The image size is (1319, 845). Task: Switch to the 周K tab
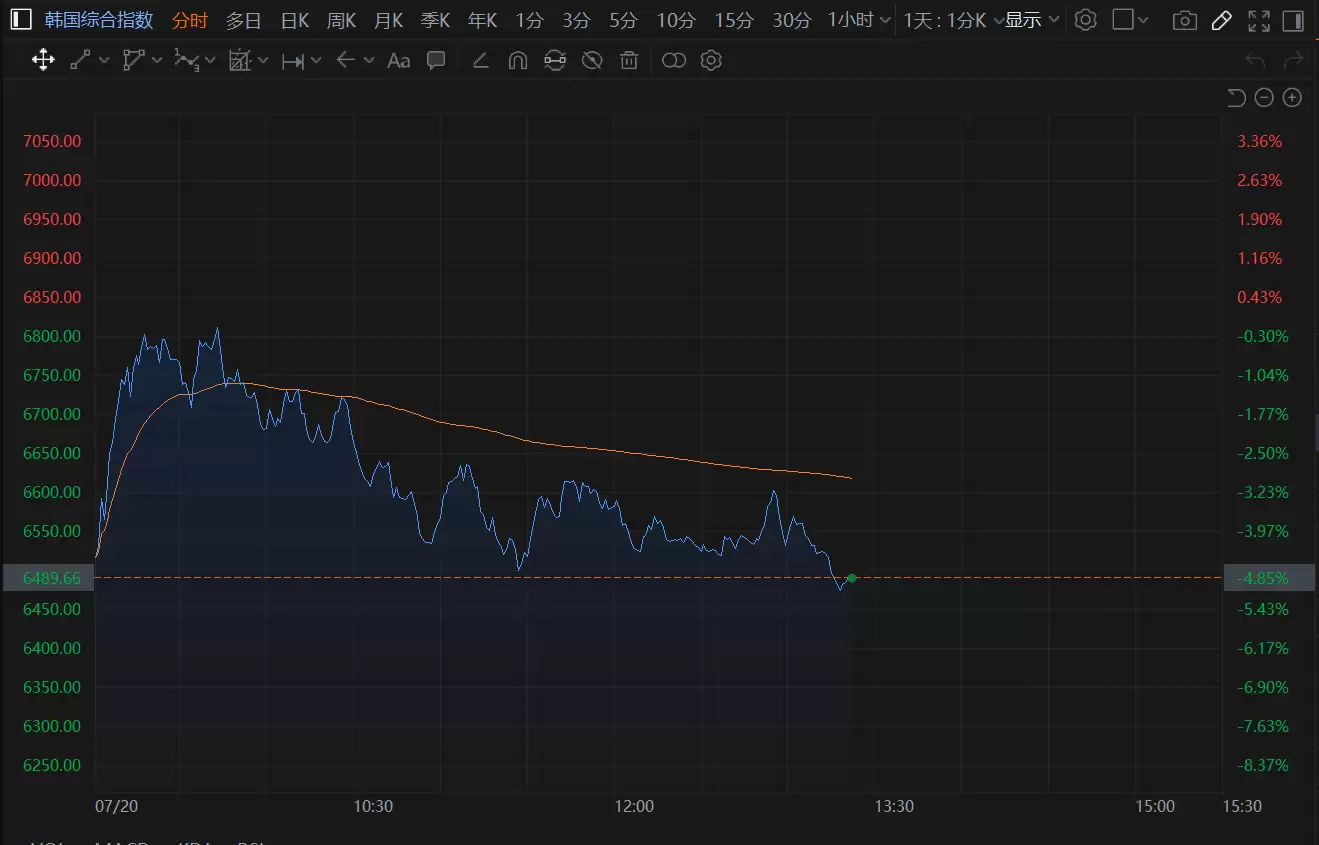tap(341, 20)
